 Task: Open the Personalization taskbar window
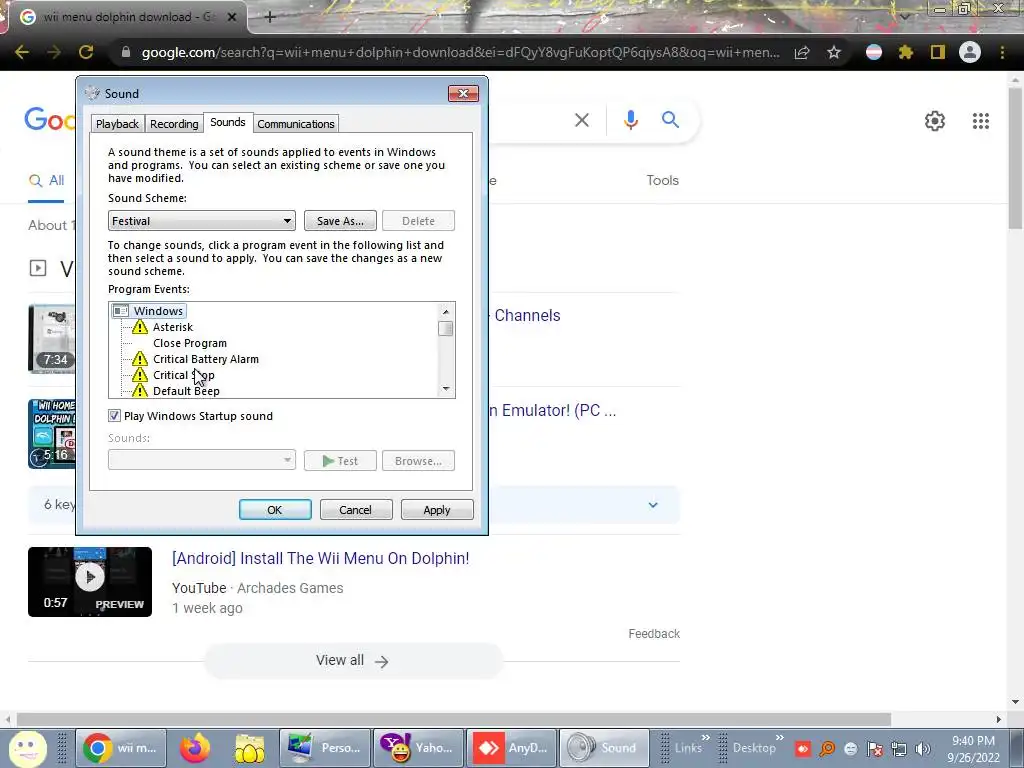click(x=325, y=748)
